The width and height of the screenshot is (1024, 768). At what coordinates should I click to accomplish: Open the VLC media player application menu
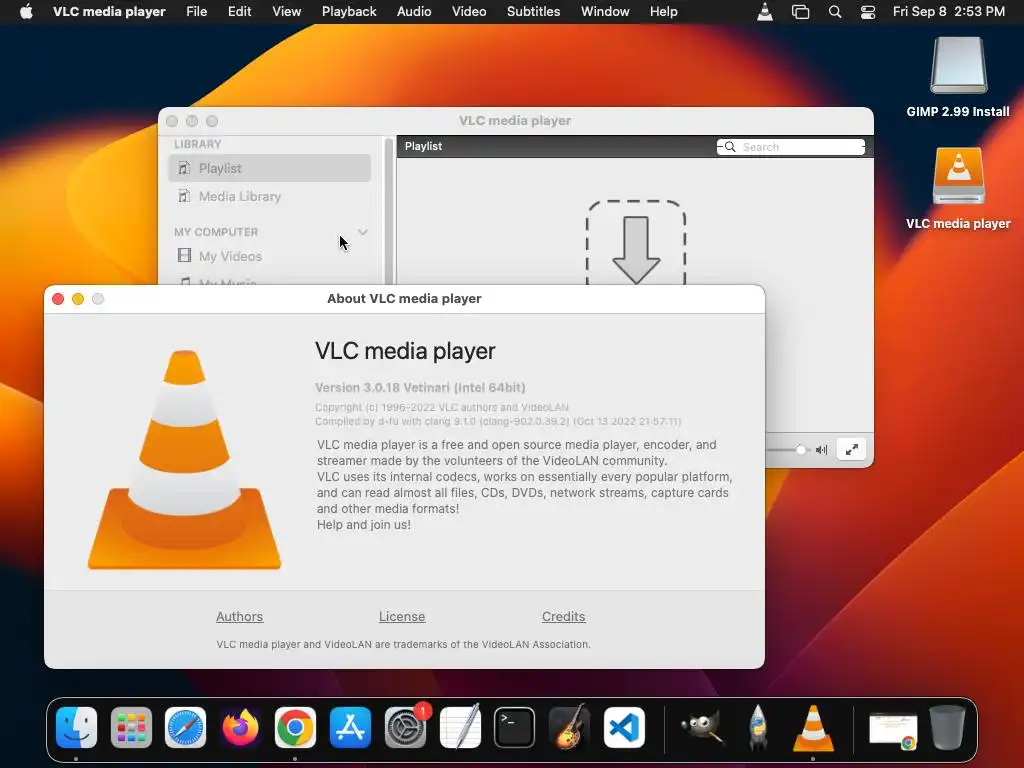click(109, 12)
